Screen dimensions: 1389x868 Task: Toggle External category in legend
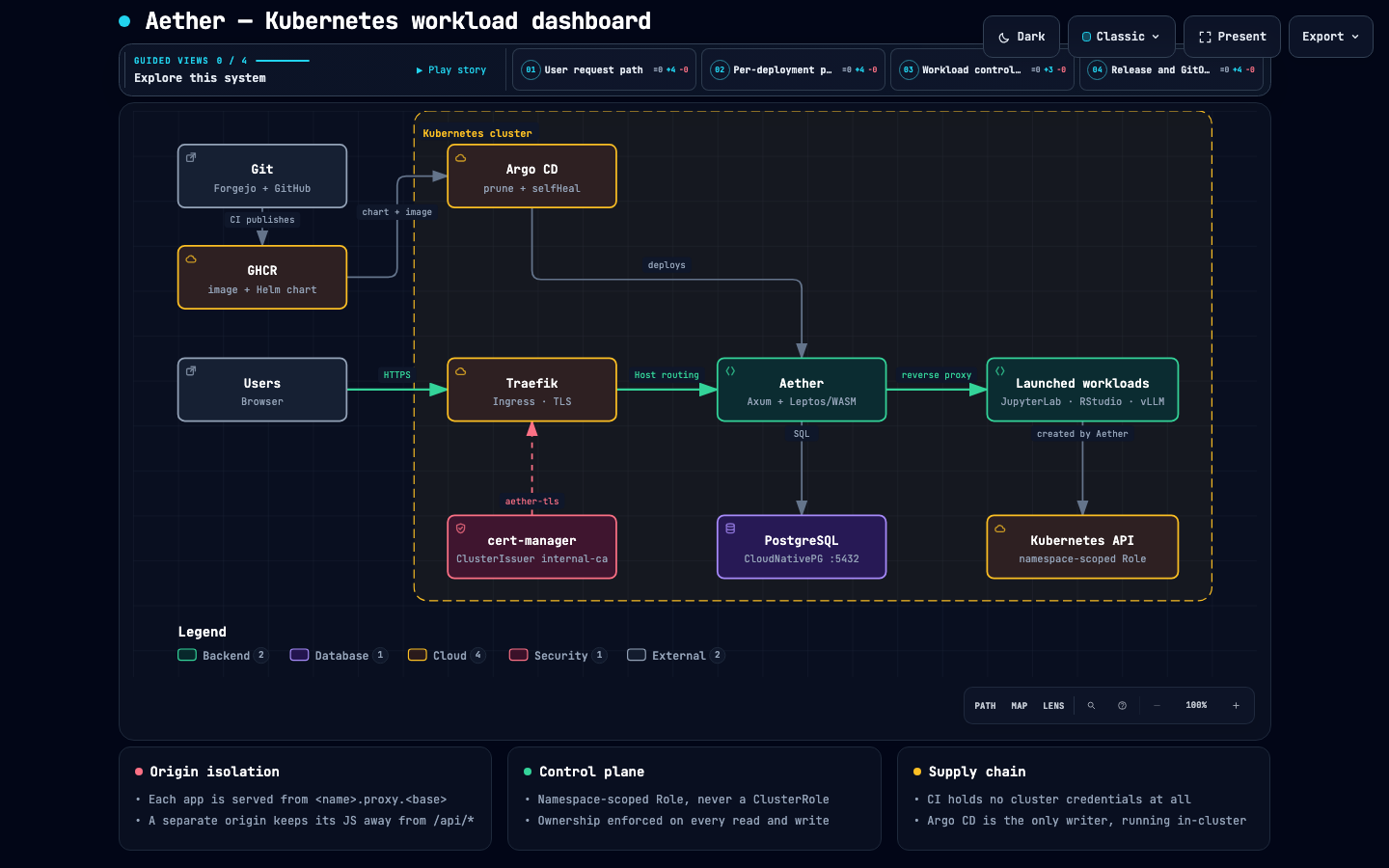[675, 656]
